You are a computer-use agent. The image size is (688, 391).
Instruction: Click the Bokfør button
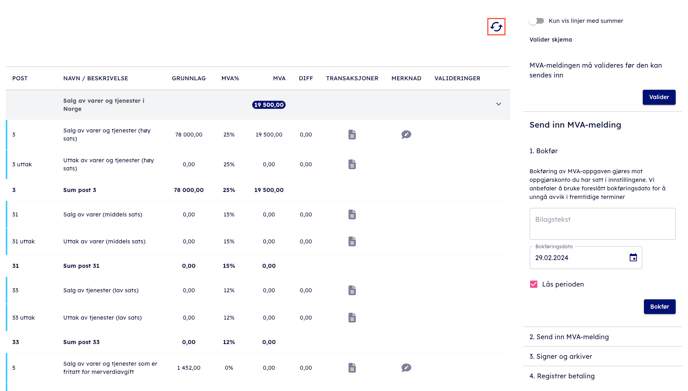tap(659, 307)
